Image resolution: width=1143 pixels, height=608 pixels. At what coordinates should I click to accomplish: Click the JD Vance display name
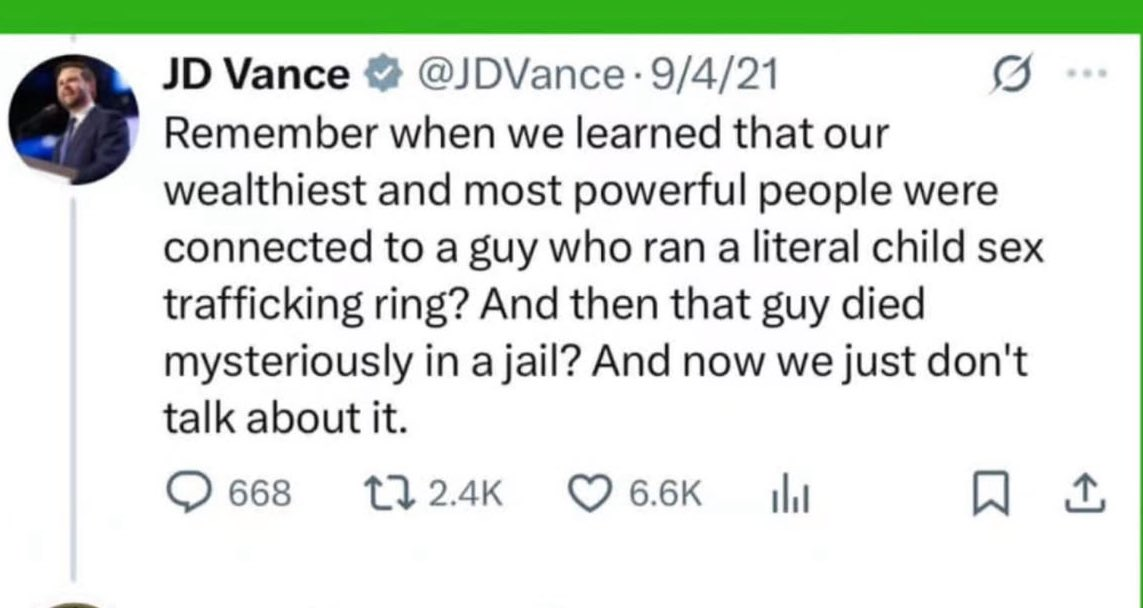click(255, 75)
